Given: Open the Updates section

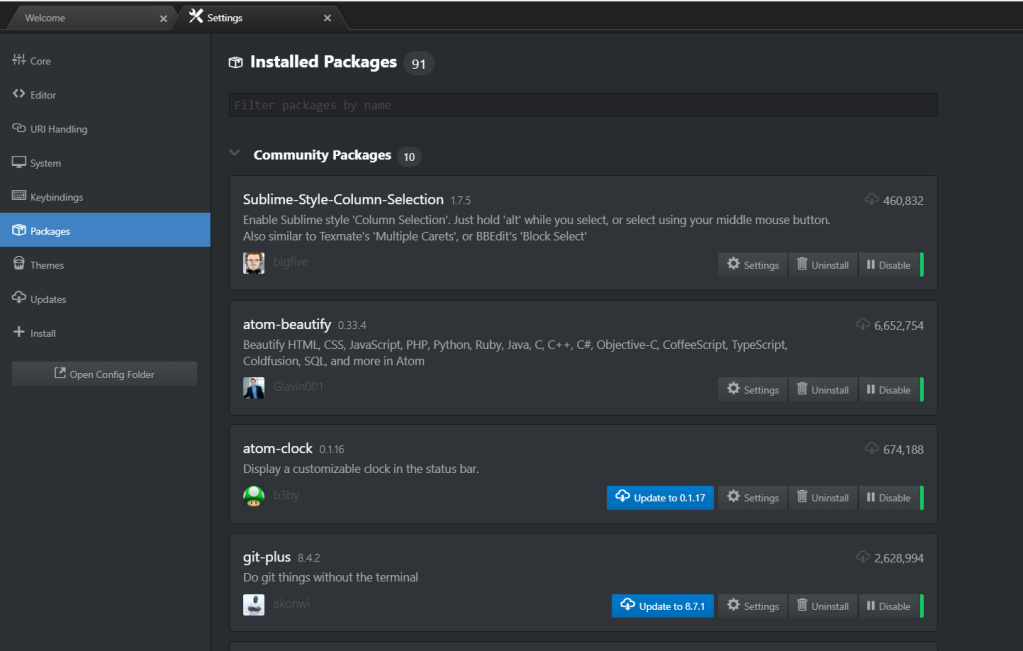Looking at the screenshot, I should (48, 299).
